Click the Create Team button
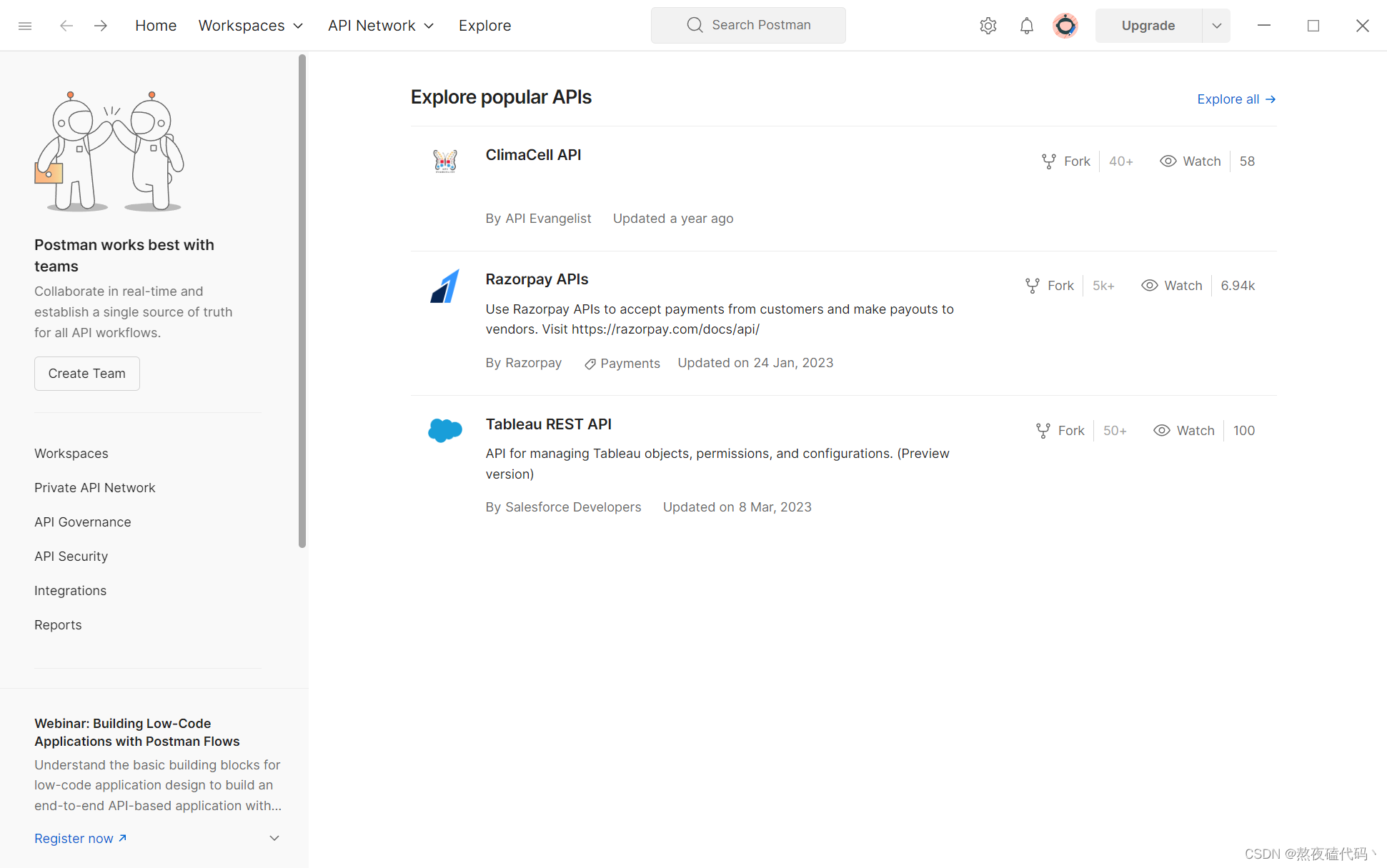 86,374
